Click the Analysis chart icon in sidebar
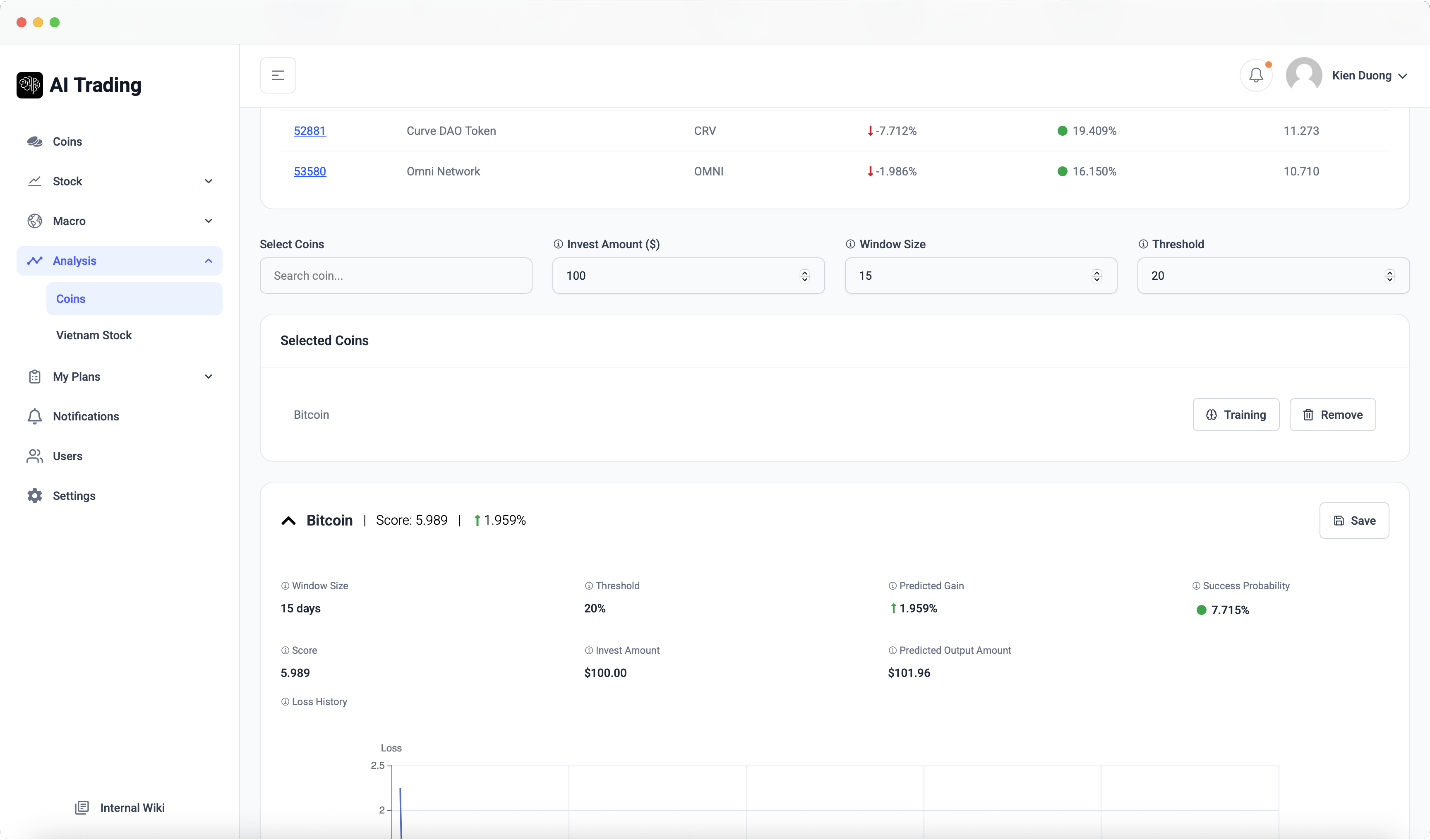Image resolution: width=1430 pixels, height=840 pixels. pos(35,261)
